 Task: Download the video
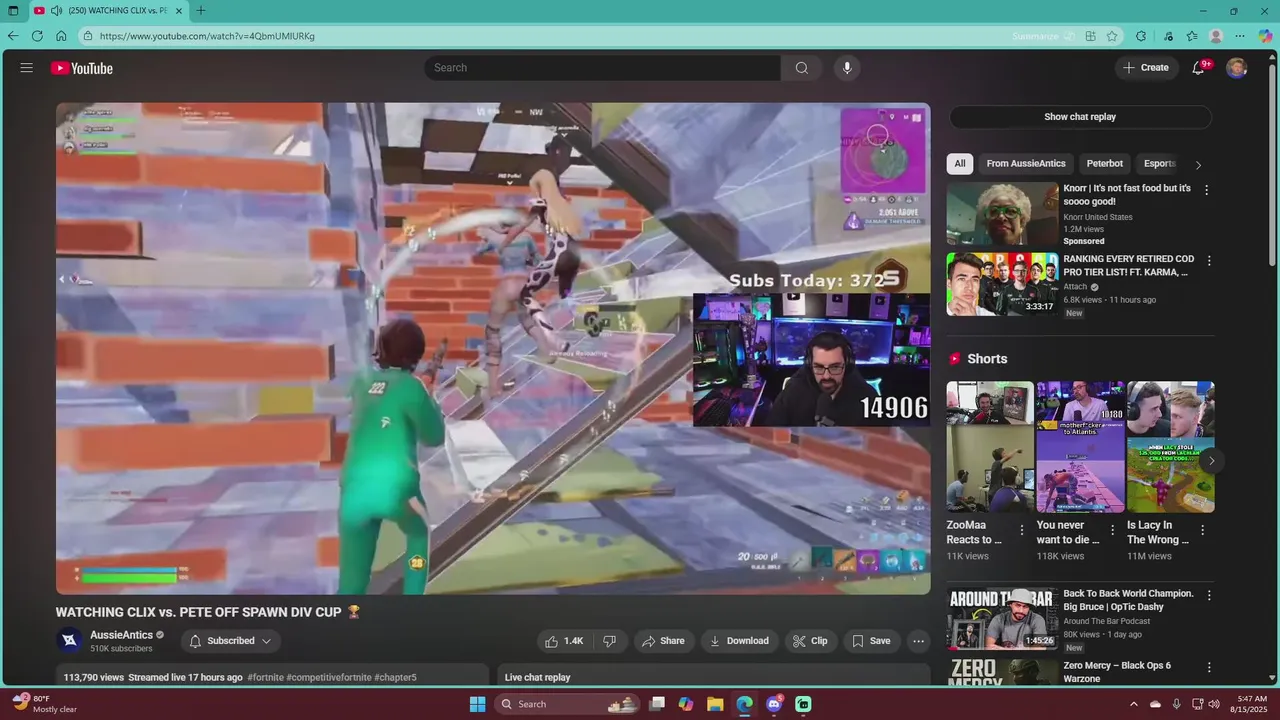coord(739,641)
